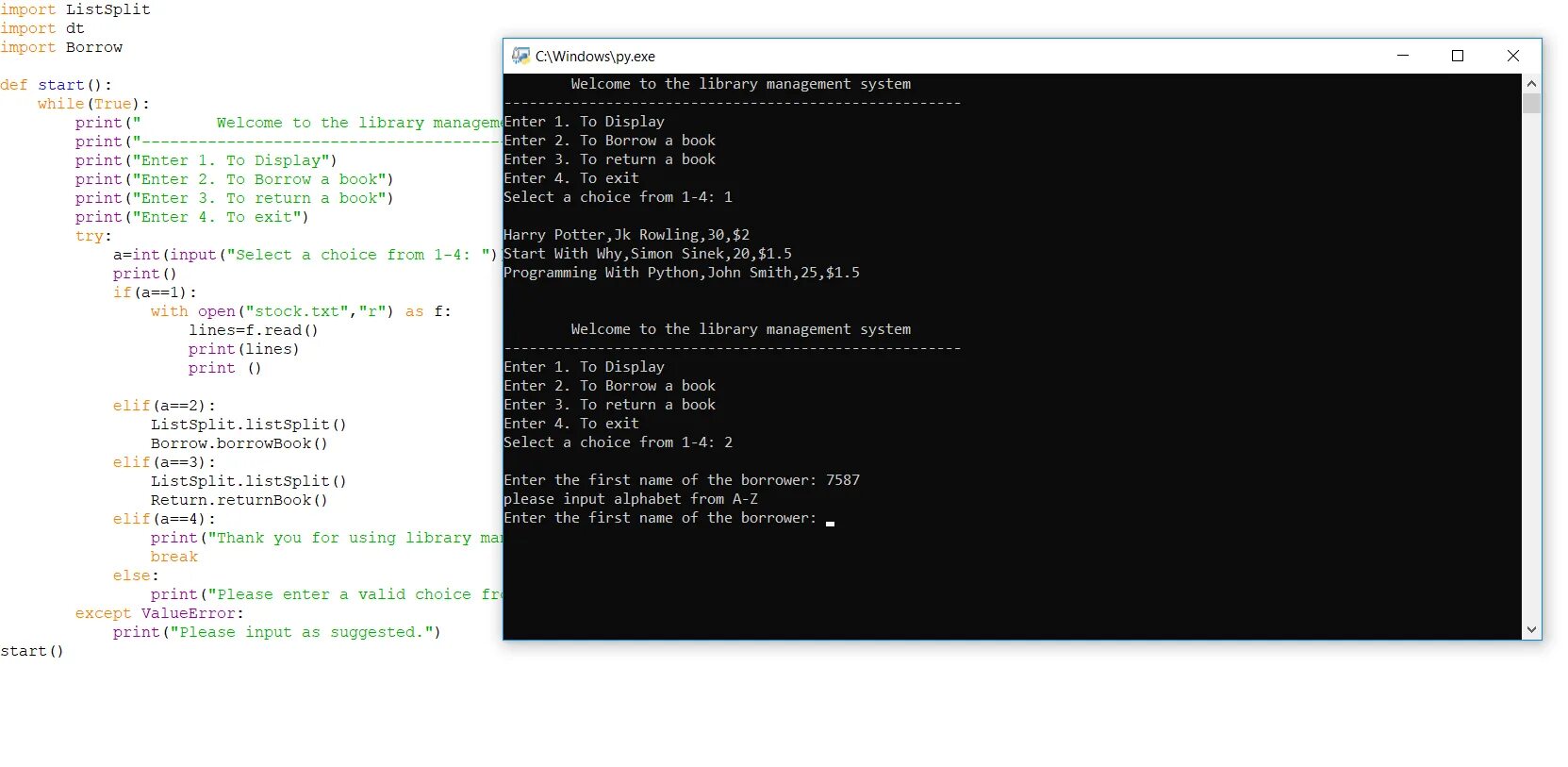Click the 'def start():' code line

[x=57, y=85]
